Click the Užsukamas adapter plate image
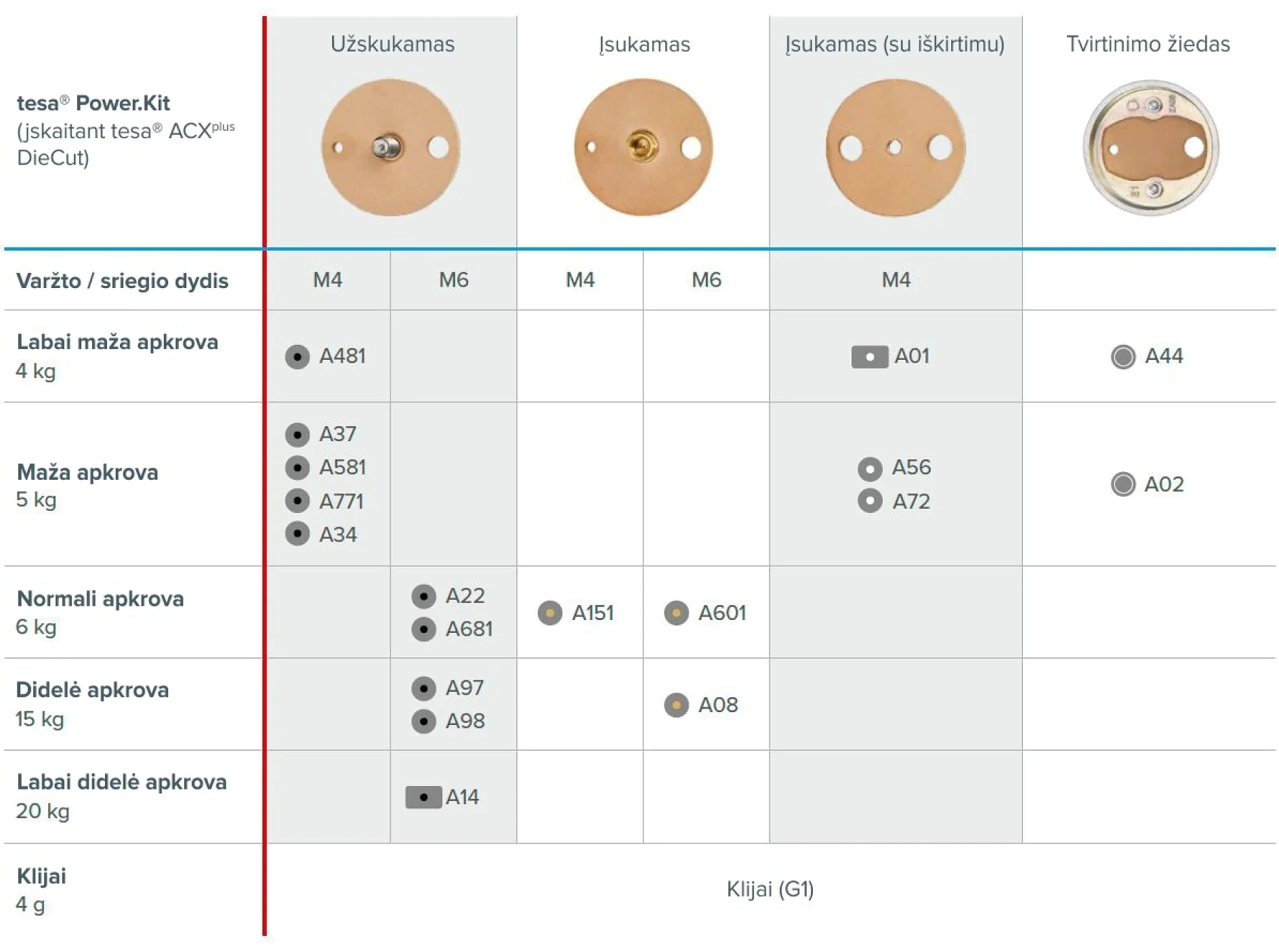 [391, 148]
